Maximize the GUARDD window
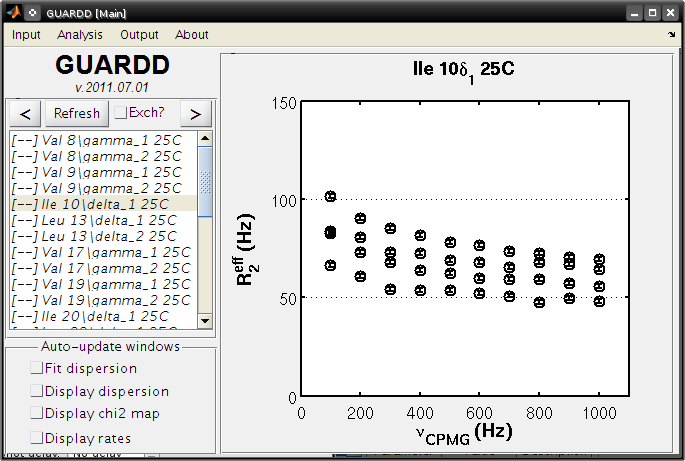The image size is (685, 461). point(652,13)
